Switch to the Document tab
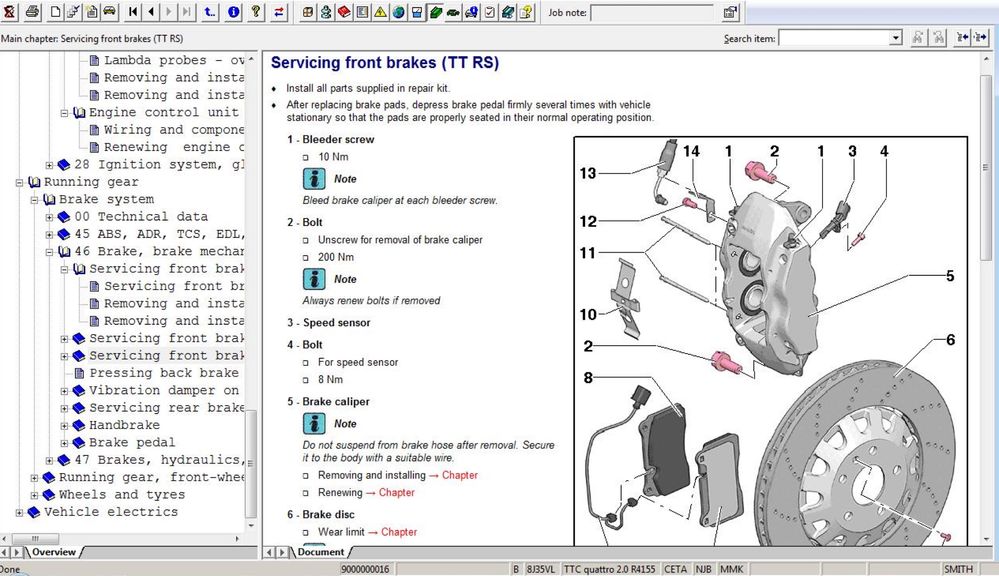999x576 pixels. [320, 552]
